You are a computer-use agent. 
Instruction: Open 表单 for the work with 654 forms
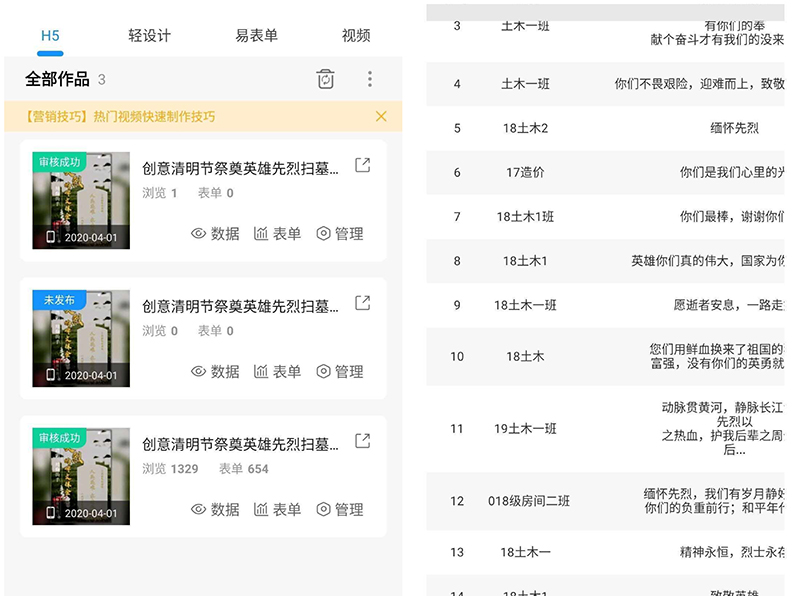[x=277, y=509]
